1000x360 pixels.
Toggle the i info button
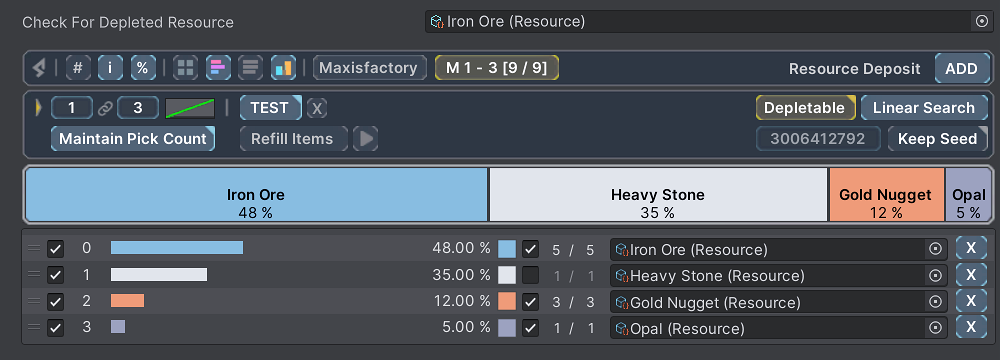click(110, 68)
